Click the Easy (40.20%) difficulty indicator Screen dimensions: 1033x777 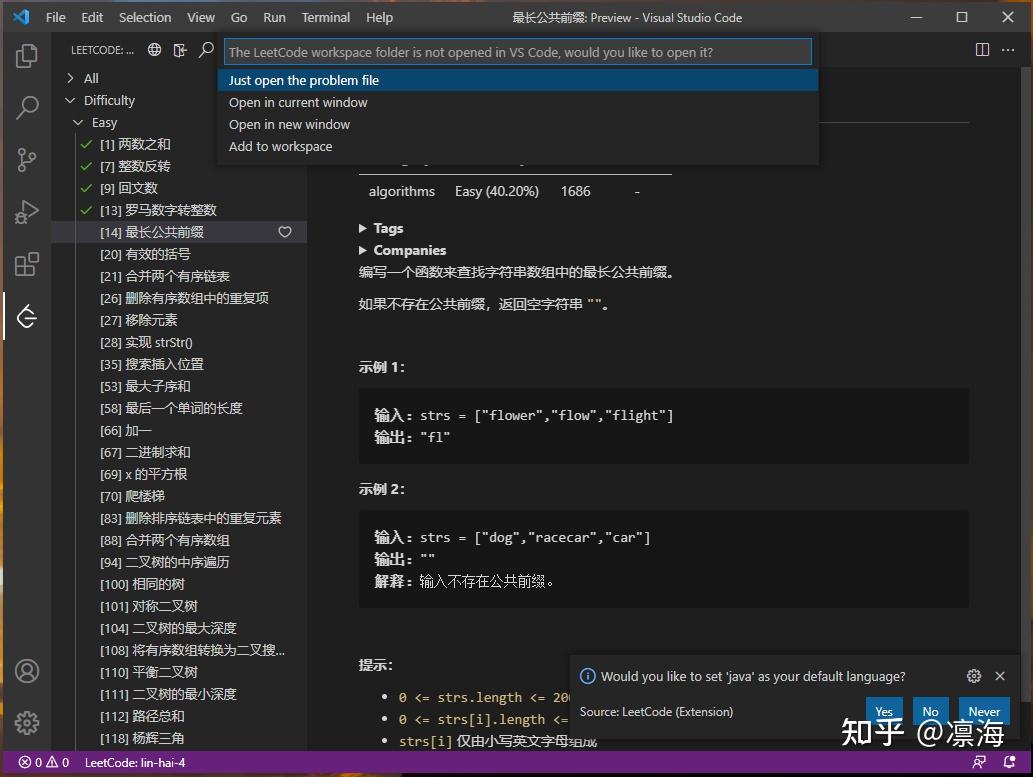pyautogui.click(x=497, y=191)
